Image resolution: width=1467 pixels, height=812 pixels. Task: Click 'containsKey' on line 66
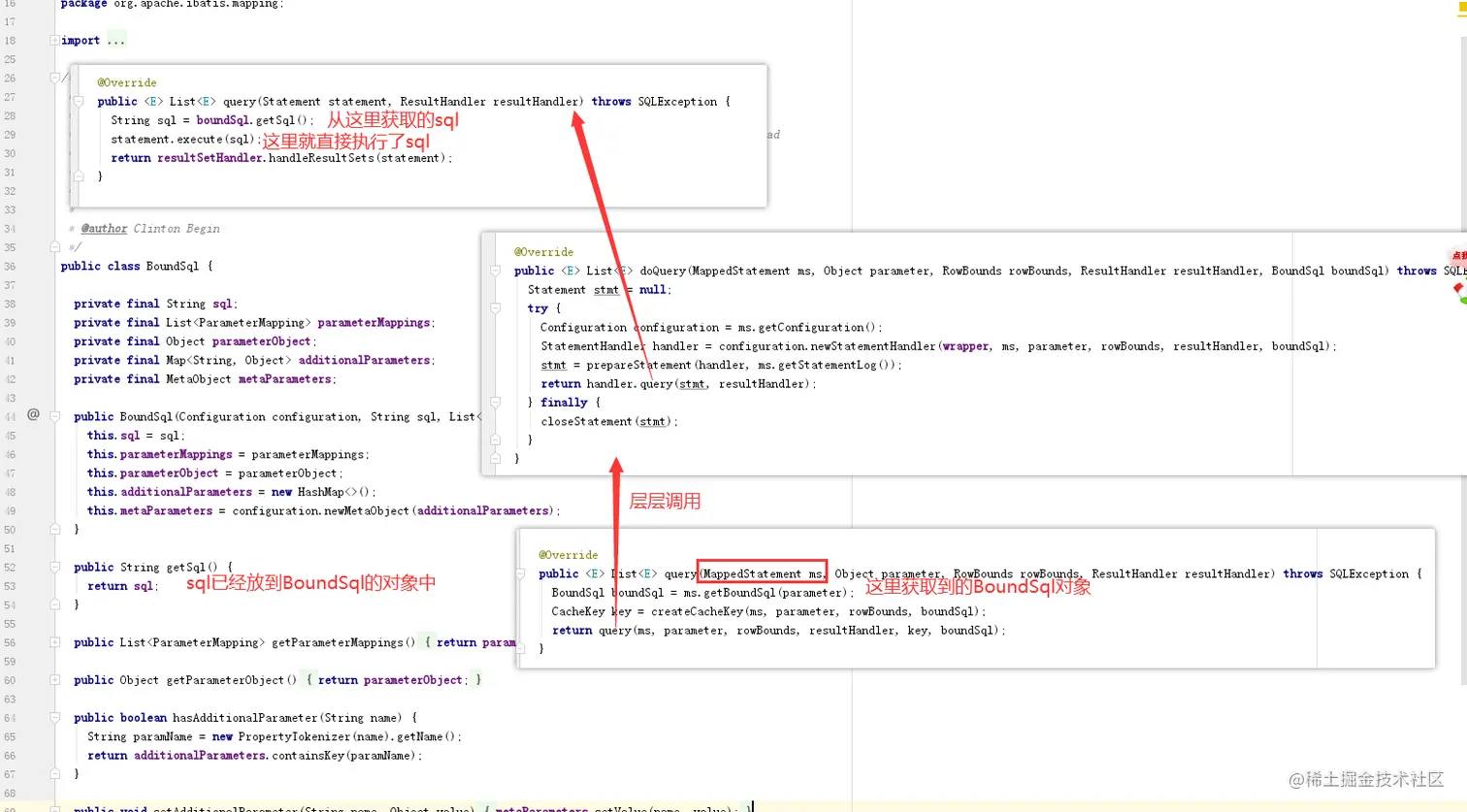click(309, 755)
